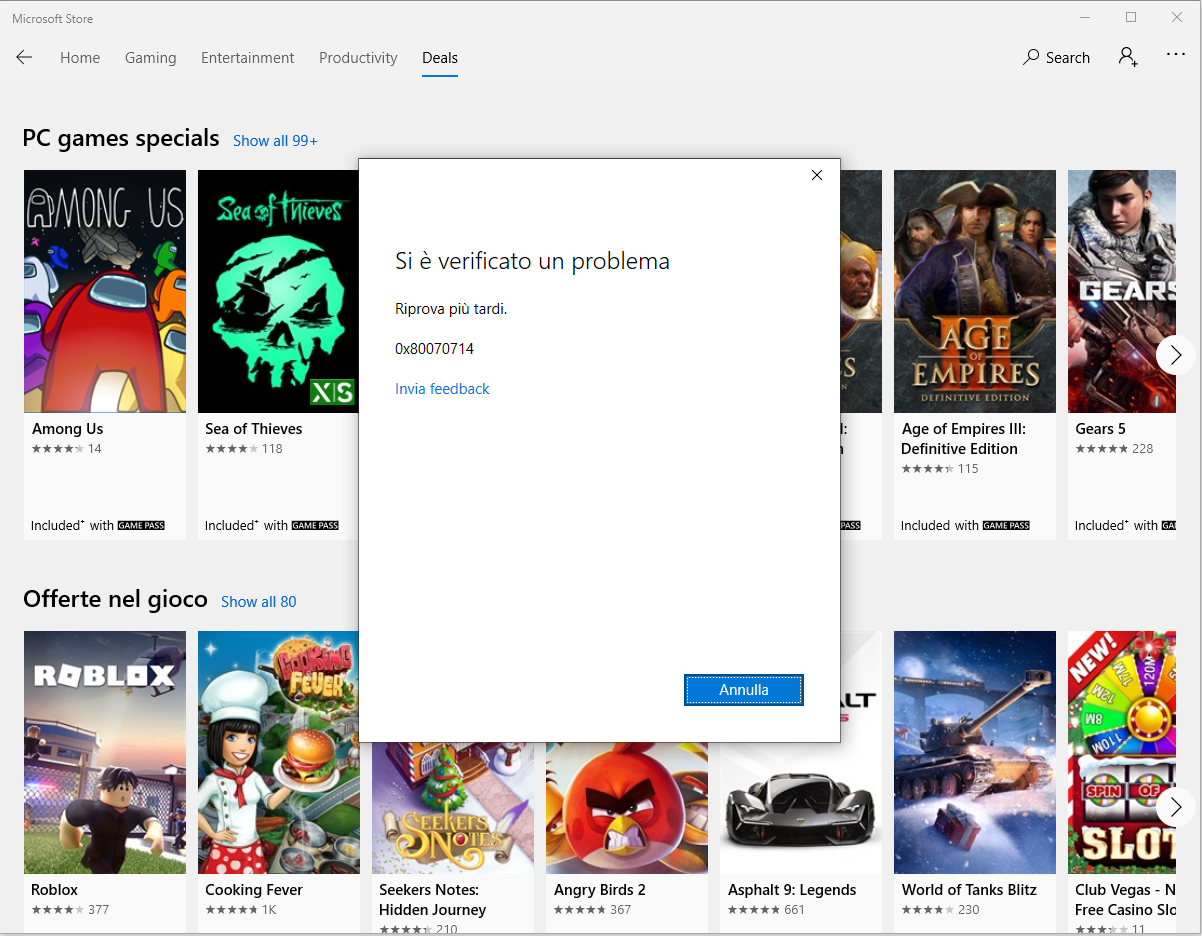Click Game Pass badge under Sea of Thieves

[x=315, y=526]
